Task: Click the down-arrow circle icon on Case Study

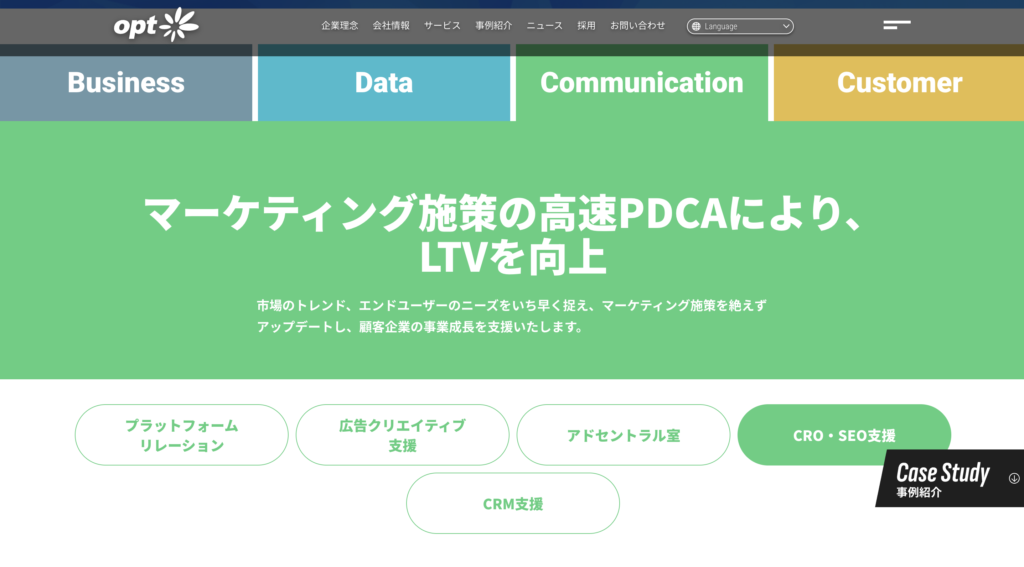Action: [x=1014, y=478]
